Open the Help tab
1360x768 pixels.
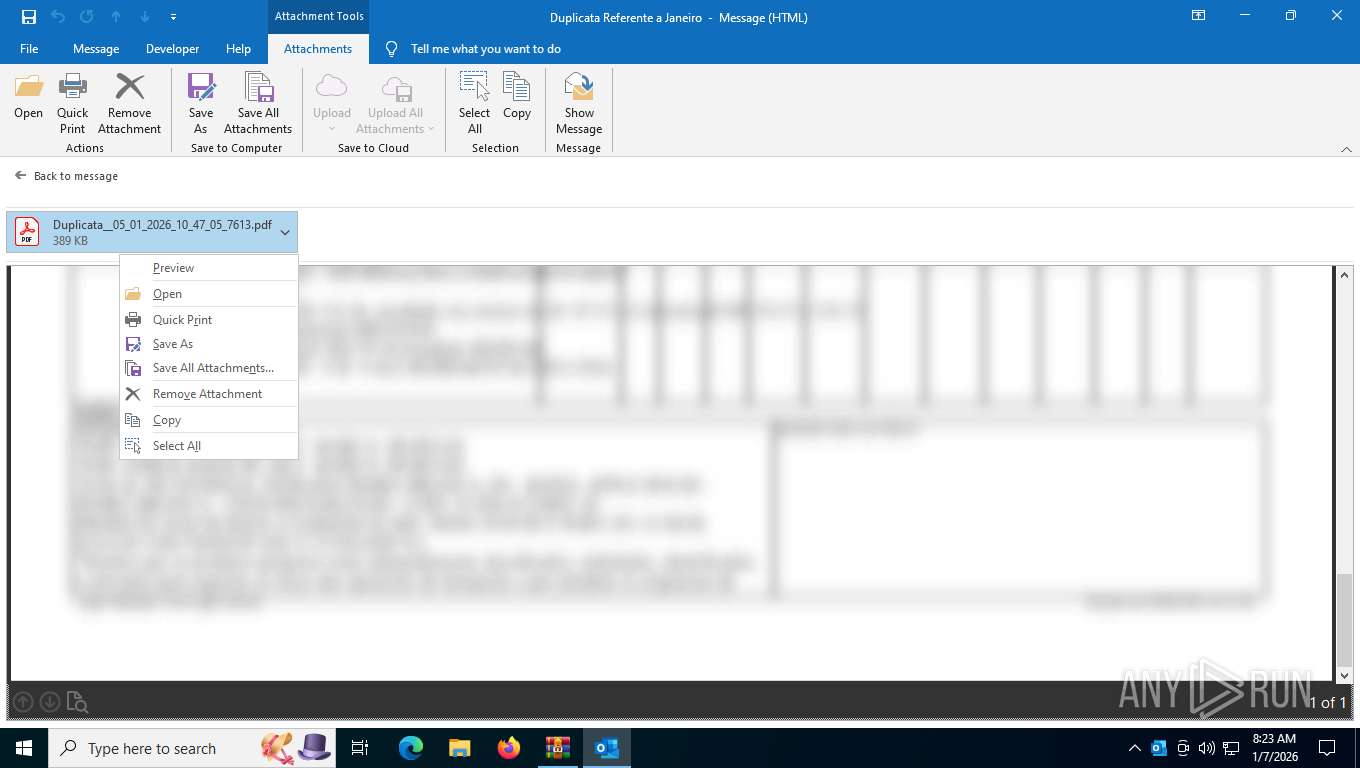[x=238, y=49]
